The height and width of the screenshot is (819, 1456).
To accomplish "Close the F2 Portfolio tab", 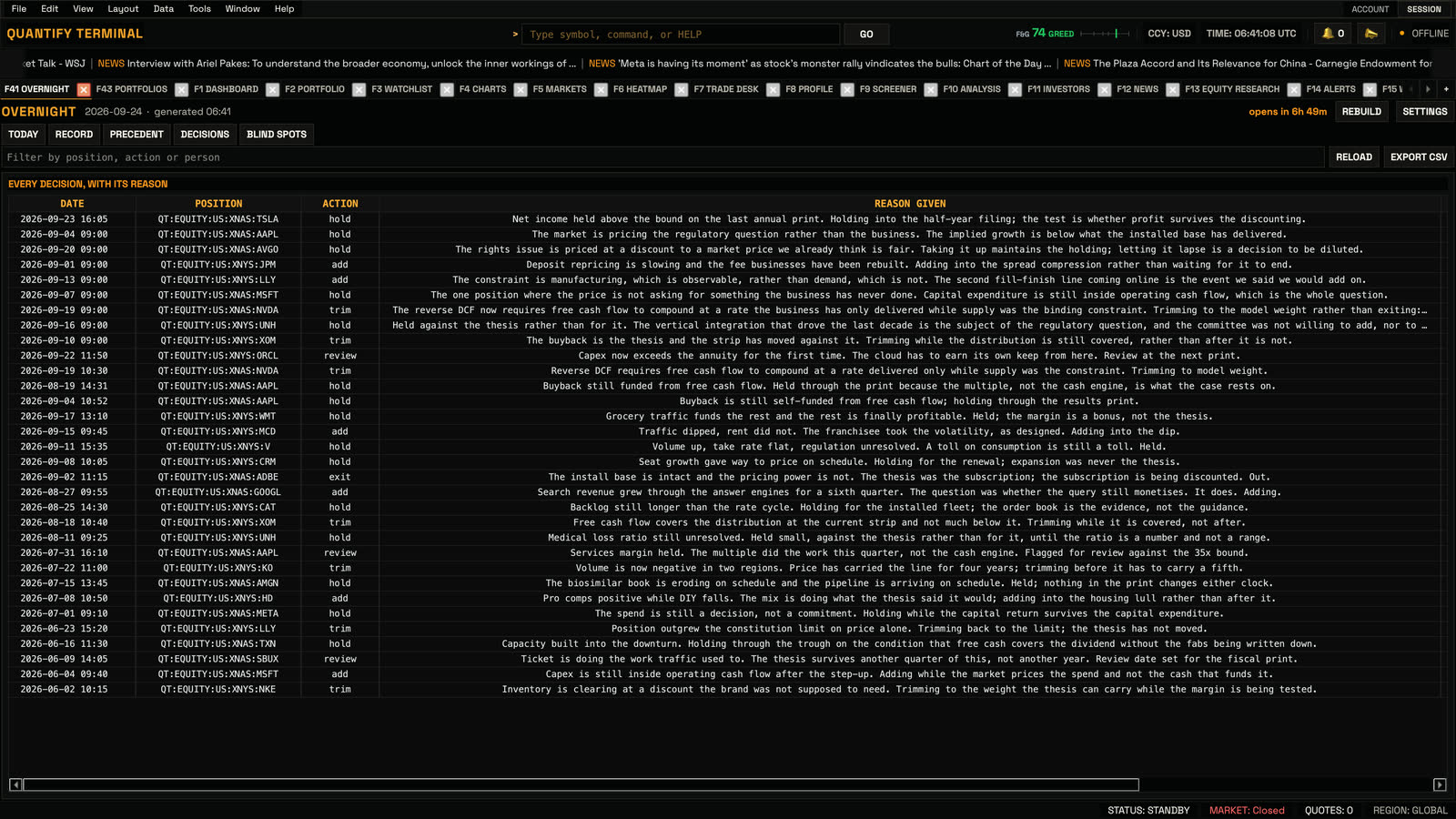I will [359, 89].
